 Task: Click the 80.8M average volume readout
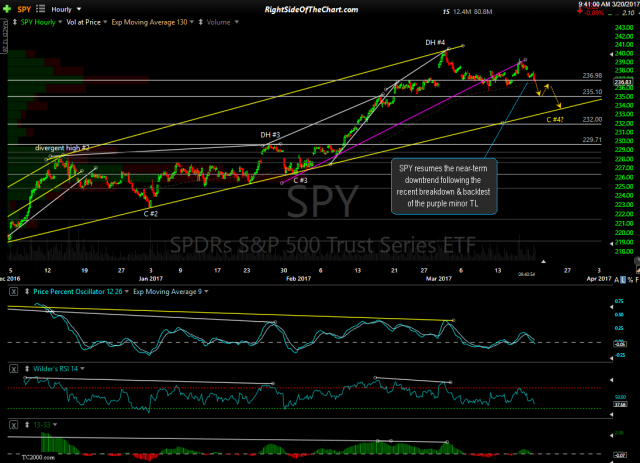click(483, 12)
